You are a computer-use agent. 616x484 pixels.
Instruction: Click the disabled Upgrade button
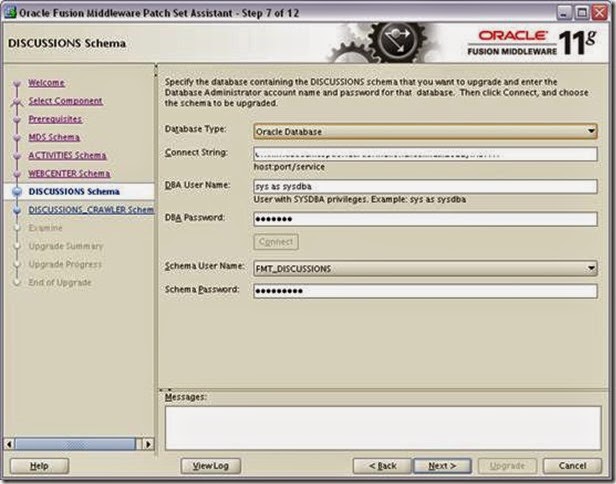point(507,466)
